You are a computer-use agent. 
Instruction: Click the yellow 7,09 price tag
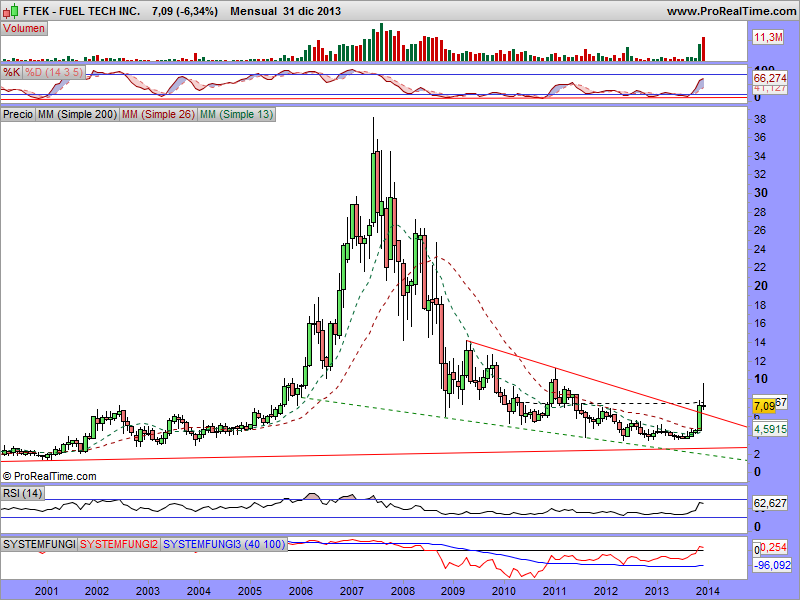point(764,406)
